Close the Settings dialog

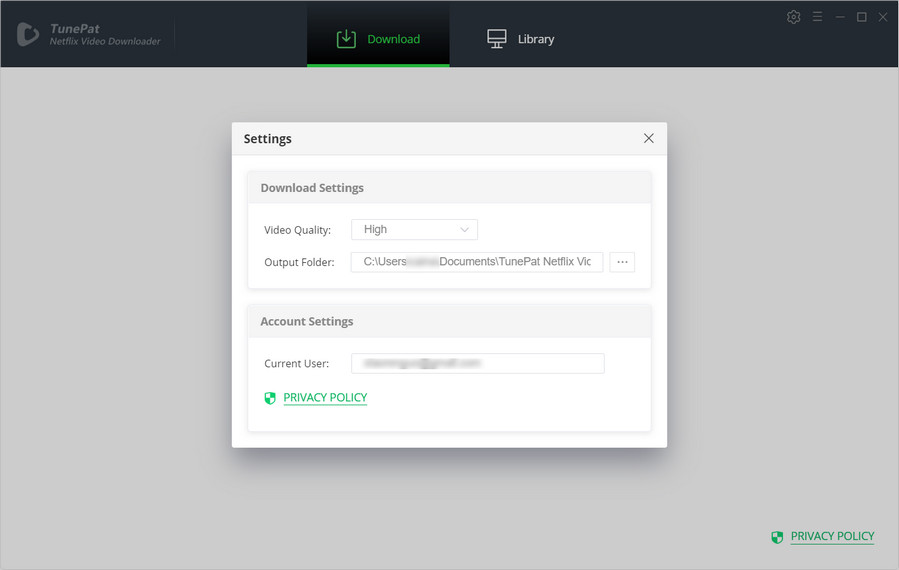648,138
